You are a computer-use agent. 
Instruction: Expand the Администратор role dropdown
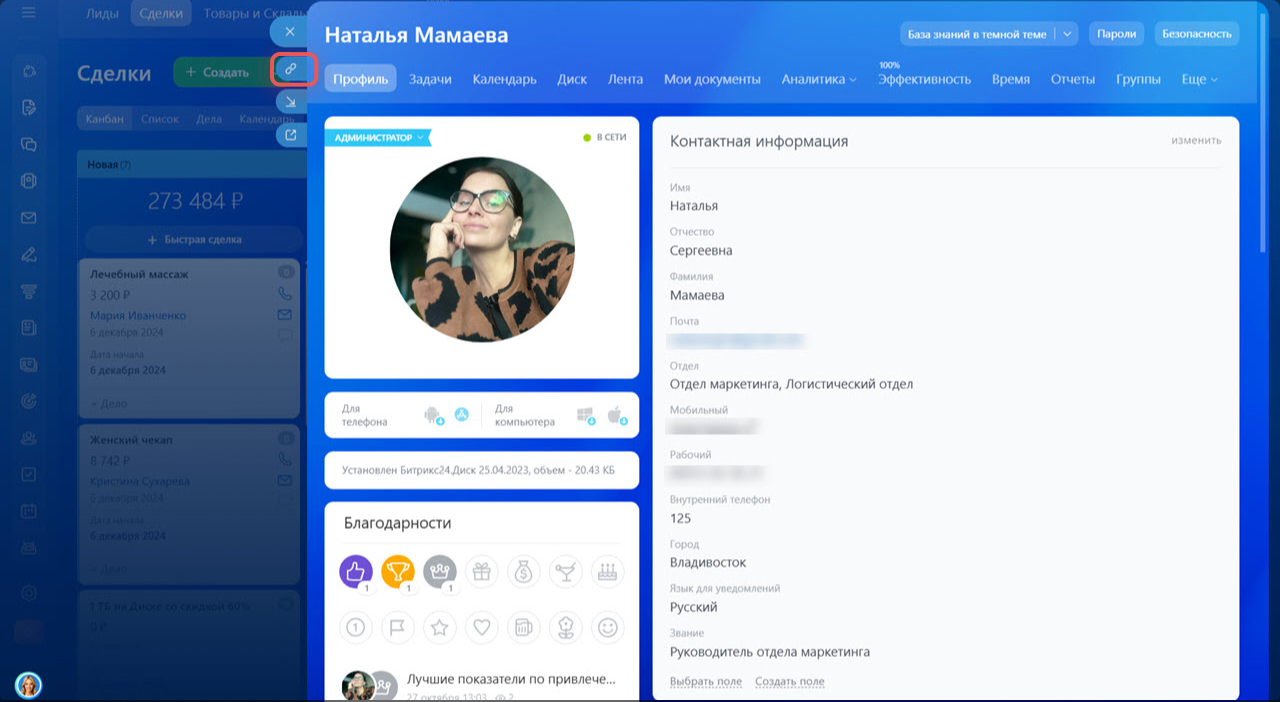tap(376, 138)
